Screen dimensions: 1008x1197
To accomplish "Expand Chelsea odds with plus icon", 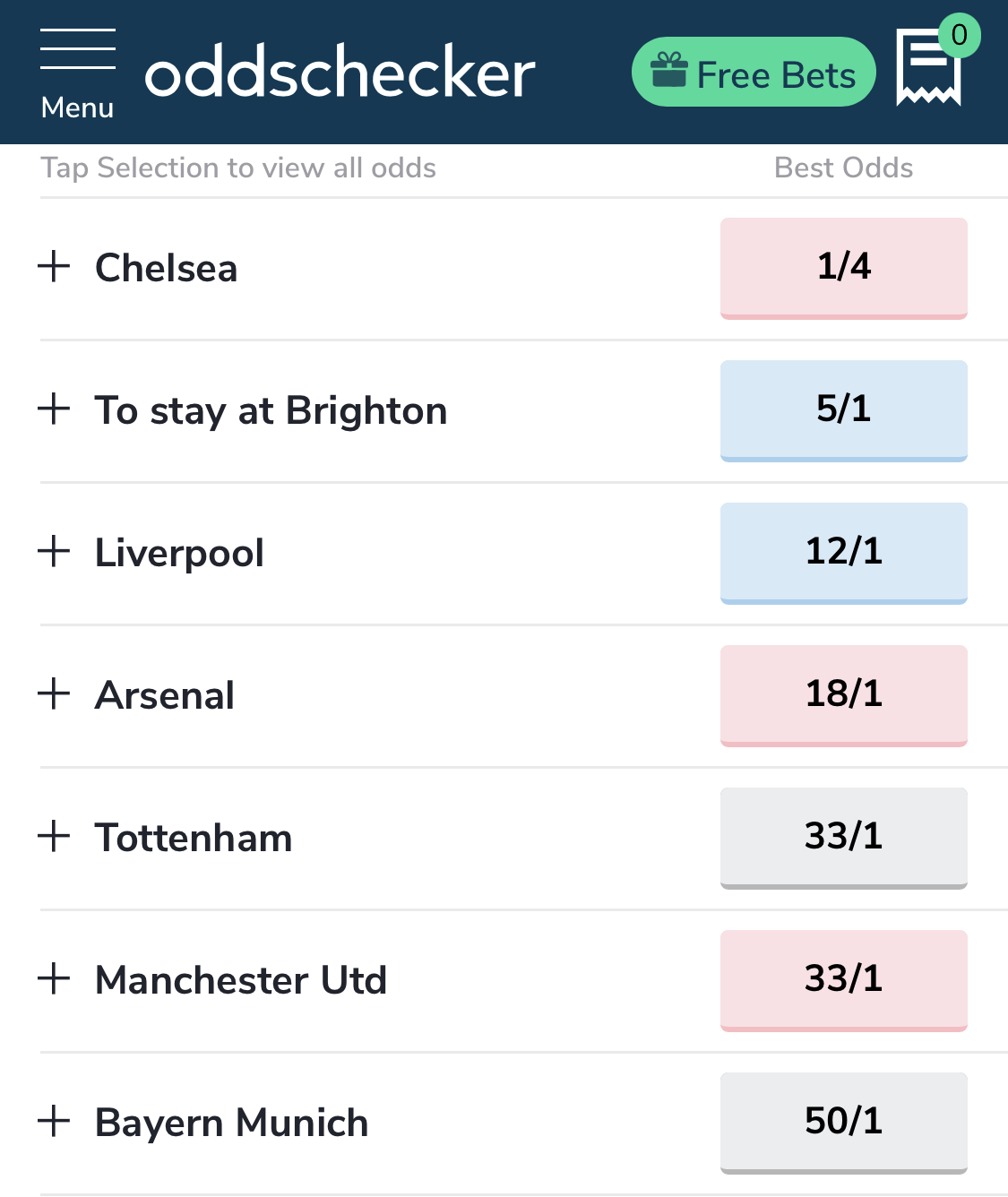I will pos(55,266).
